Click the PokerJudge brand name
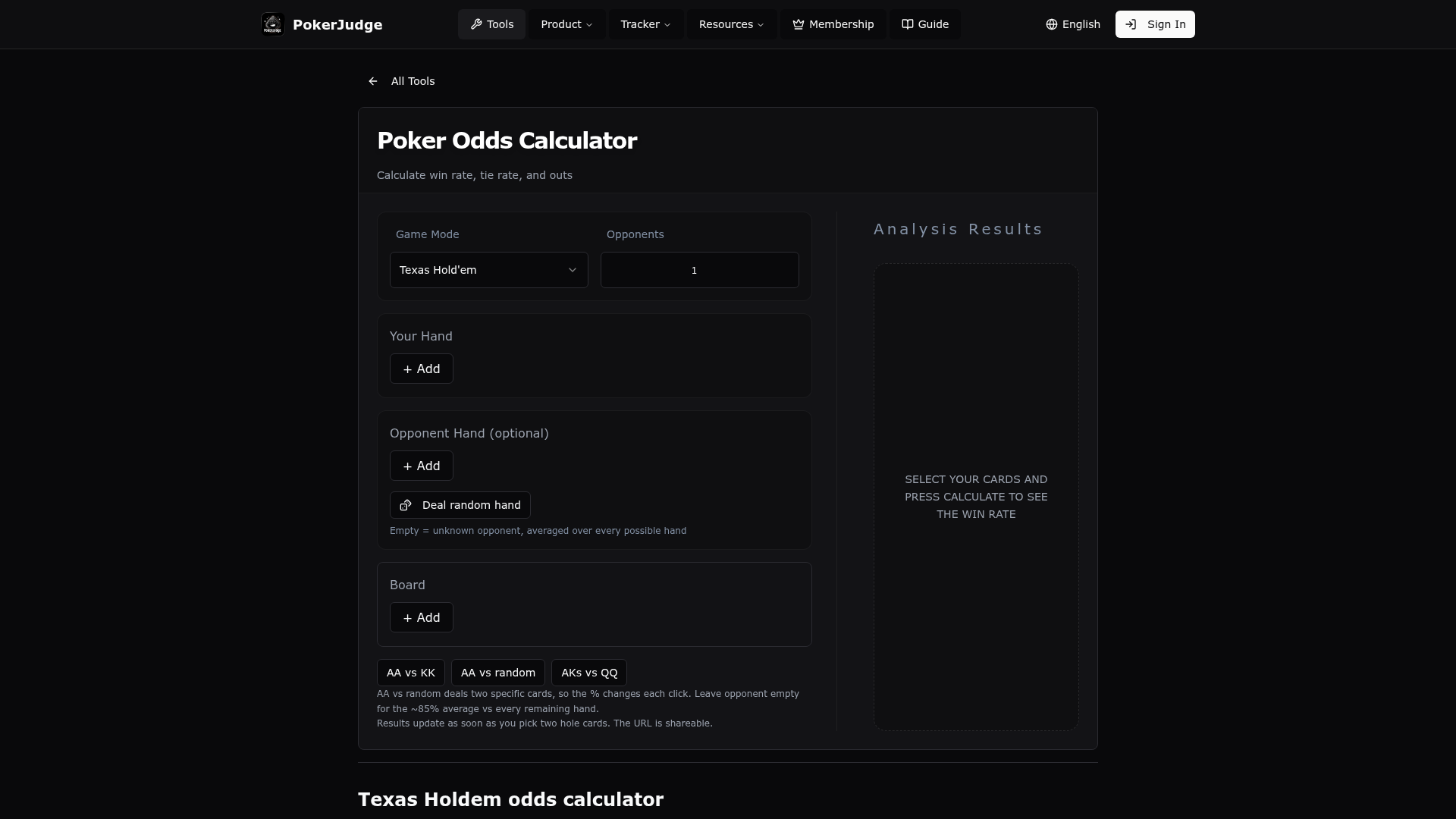This screenshot has height=819, width=1456. click(x=337, y=25)
